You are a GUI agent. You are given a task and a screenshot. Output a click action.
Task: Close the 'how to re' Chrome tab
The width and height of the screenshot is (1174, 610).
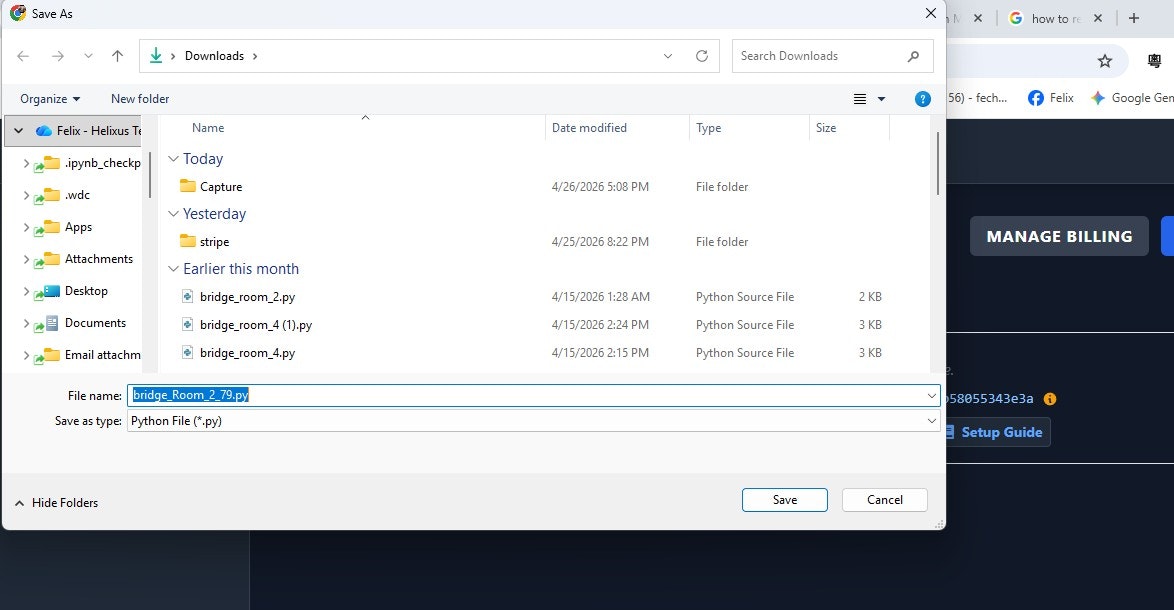click(x=1098, y=19)
